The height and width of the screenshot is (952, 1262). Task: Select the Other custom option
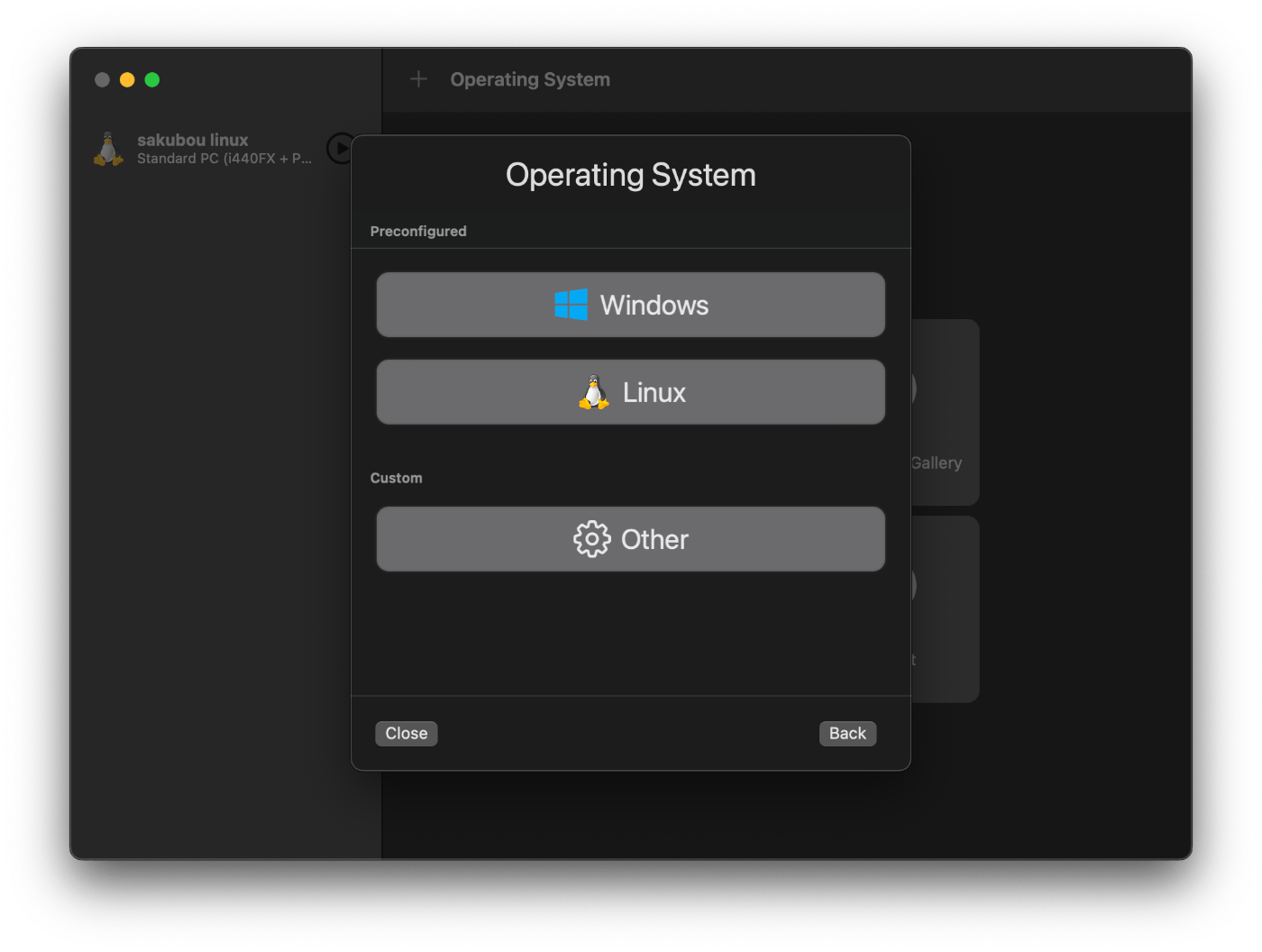630,539
